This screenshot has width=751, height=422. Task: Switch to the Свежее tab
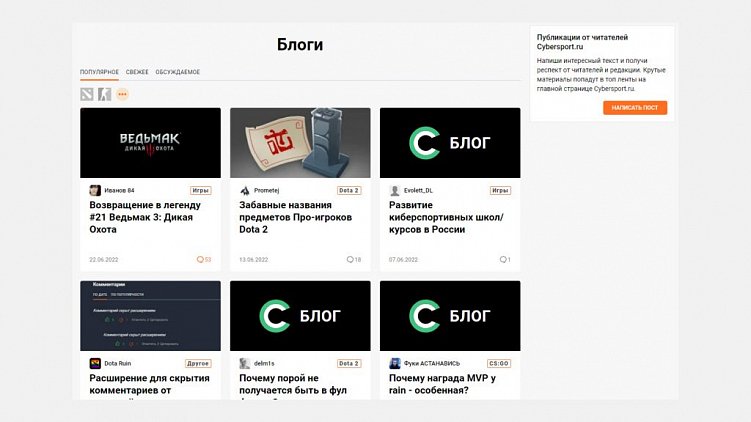pyautogui.click(x=137, y=72)
